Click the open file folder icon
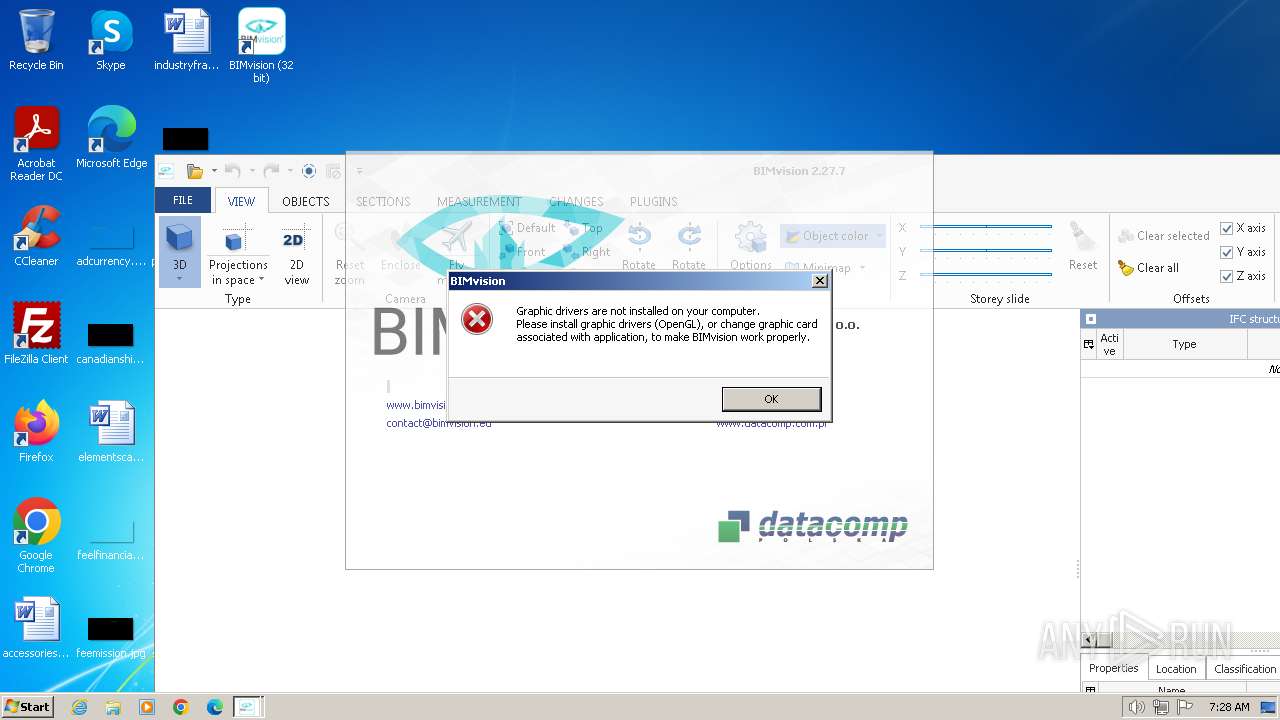This screenshot has height=720, width=1280. 195,171
